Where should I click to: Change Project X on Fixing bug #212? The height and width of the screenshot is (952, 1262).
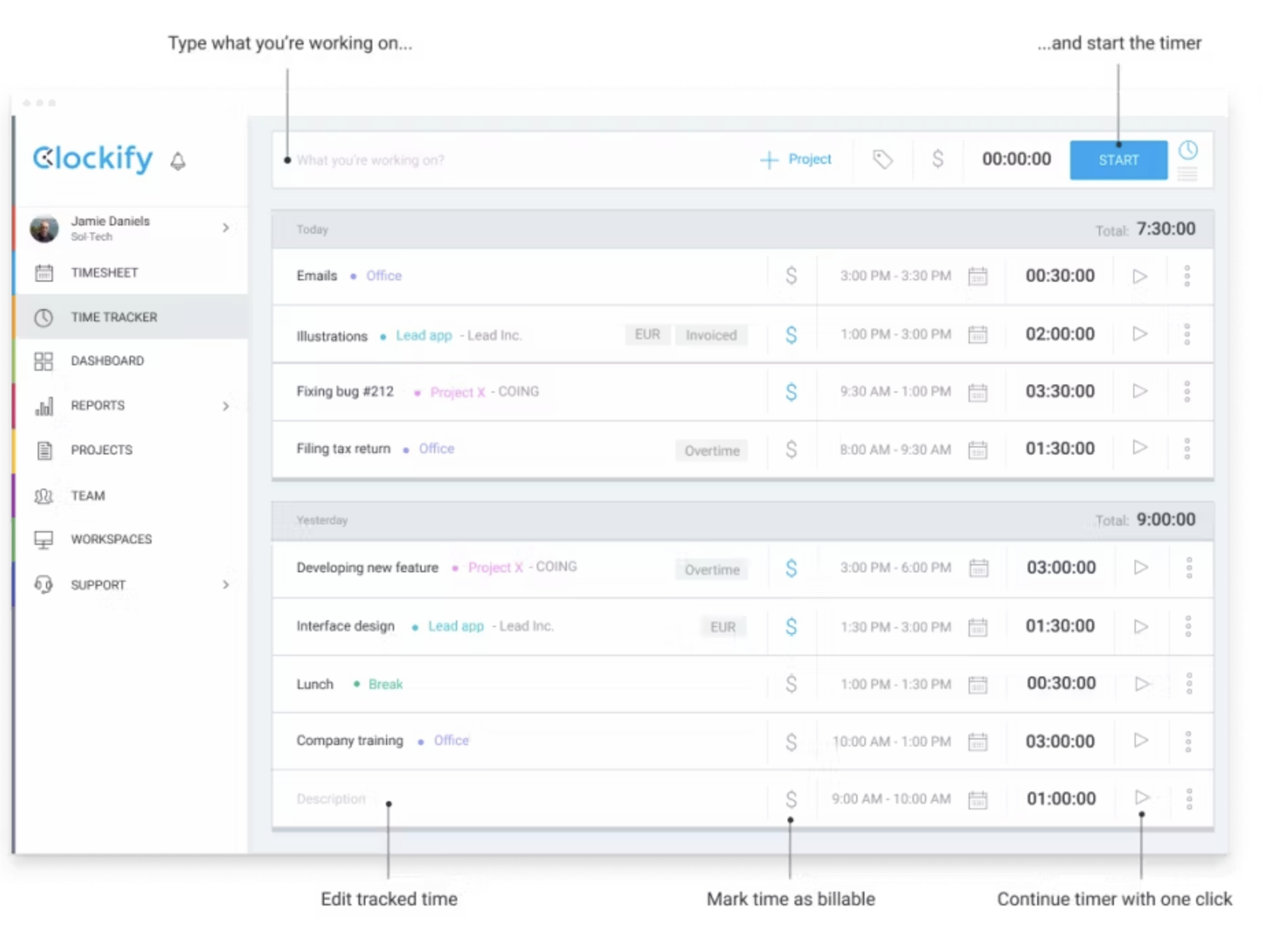pos(457,392)
